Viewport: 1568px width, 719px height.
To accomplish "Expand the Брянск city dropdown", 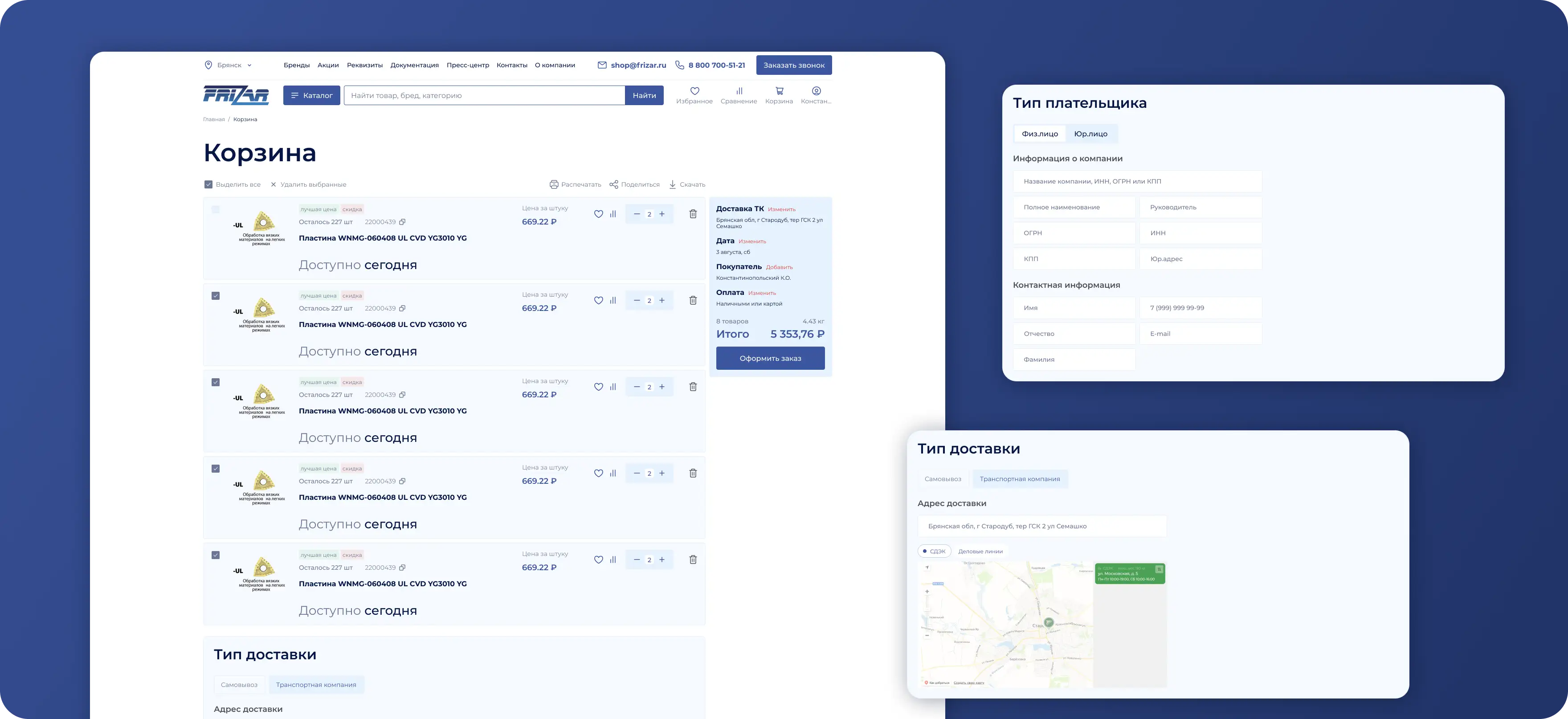I will [x=230, y=65].
